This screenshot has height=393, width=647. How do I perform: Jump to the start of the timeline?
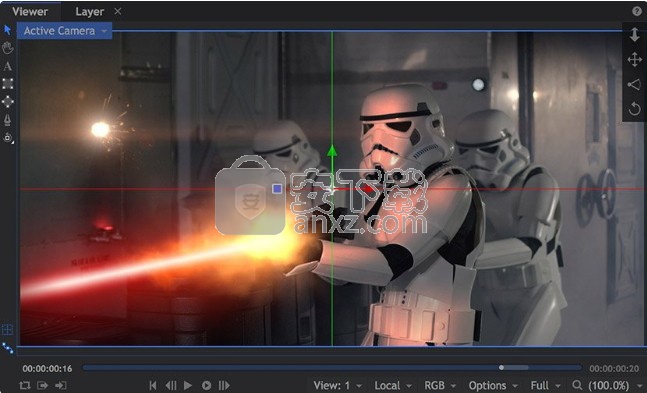[153, 385]
